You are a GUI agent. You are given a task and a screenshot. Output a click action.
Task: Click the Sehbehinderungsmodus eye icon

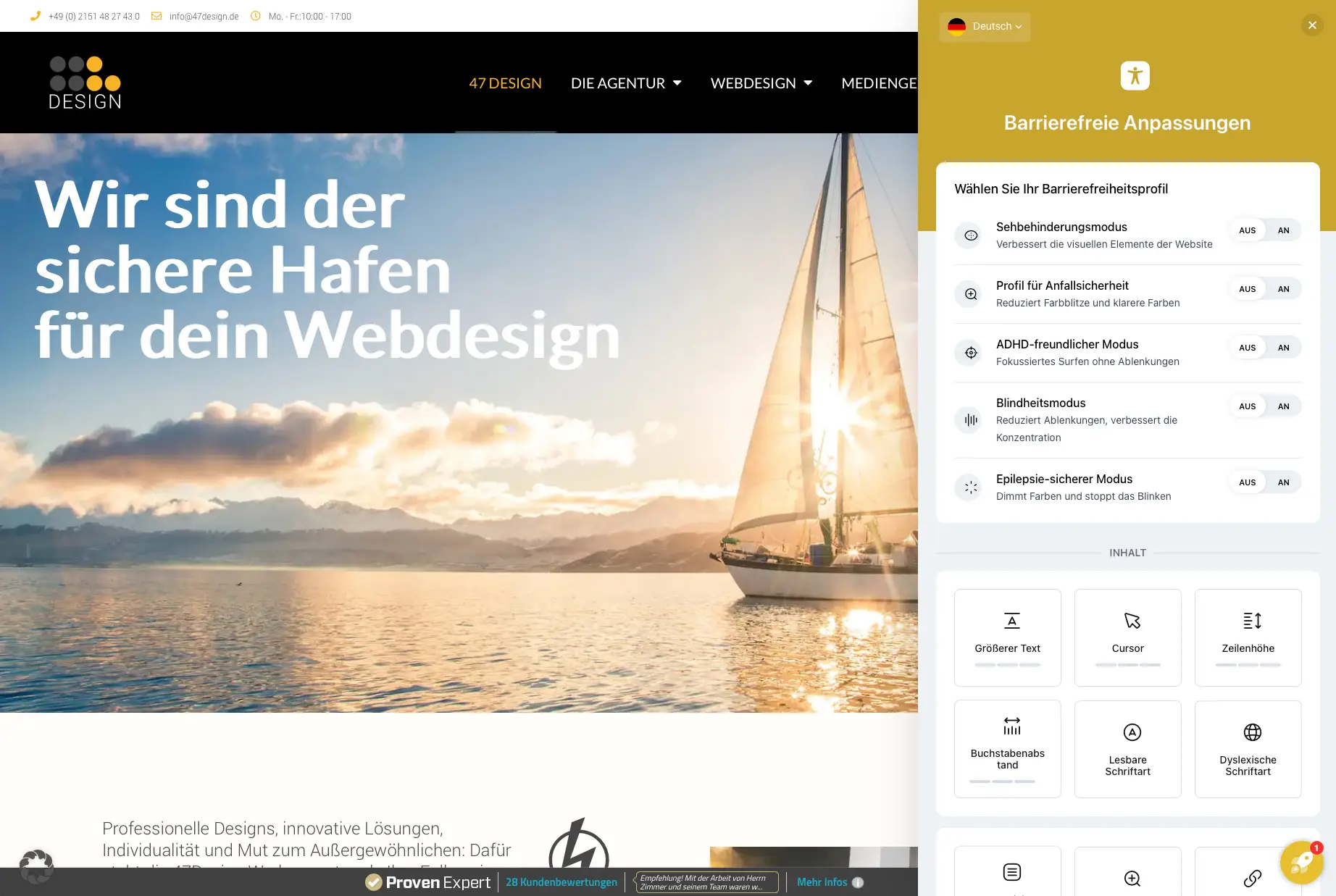(971, 235)
